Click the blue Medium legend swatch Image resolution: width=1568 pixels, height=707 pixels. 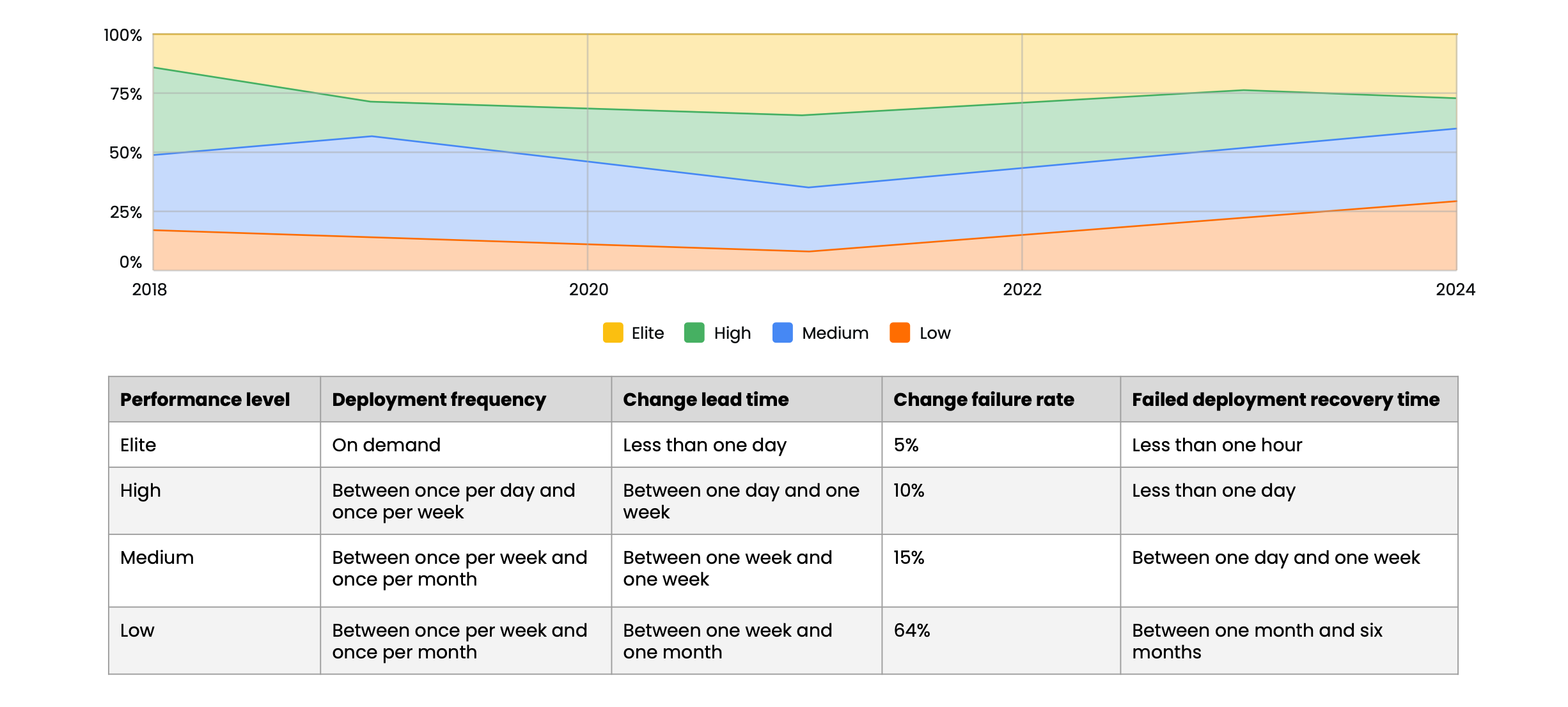[x=782, y=333]
